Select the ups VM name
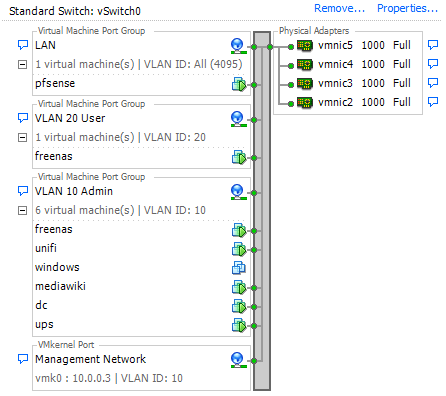This screenshot has width=446, height=396. coord(44,325)
